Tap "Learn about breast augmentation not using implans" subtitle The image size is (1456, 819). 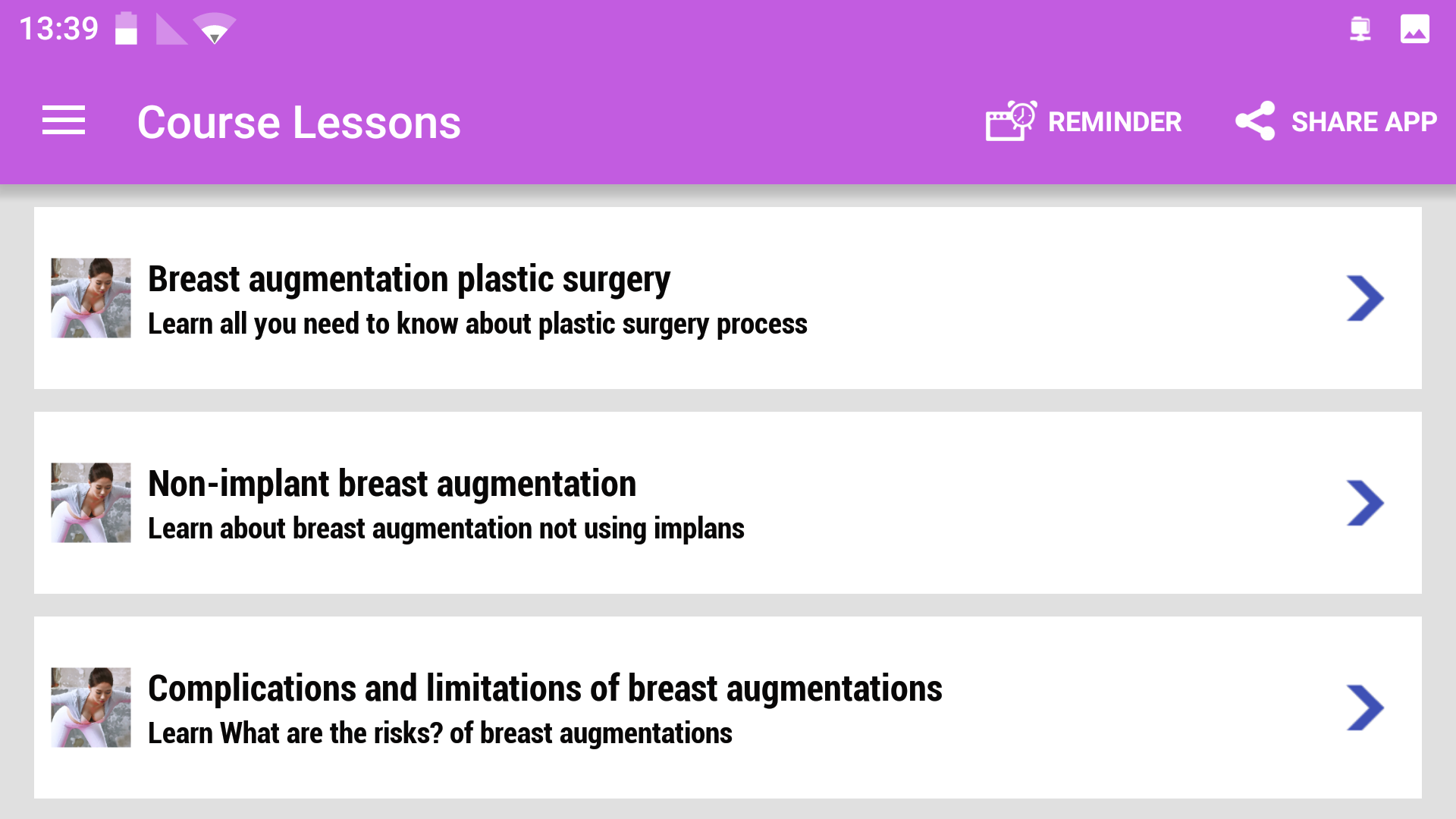pyautogui.click(x=446, y=529)
